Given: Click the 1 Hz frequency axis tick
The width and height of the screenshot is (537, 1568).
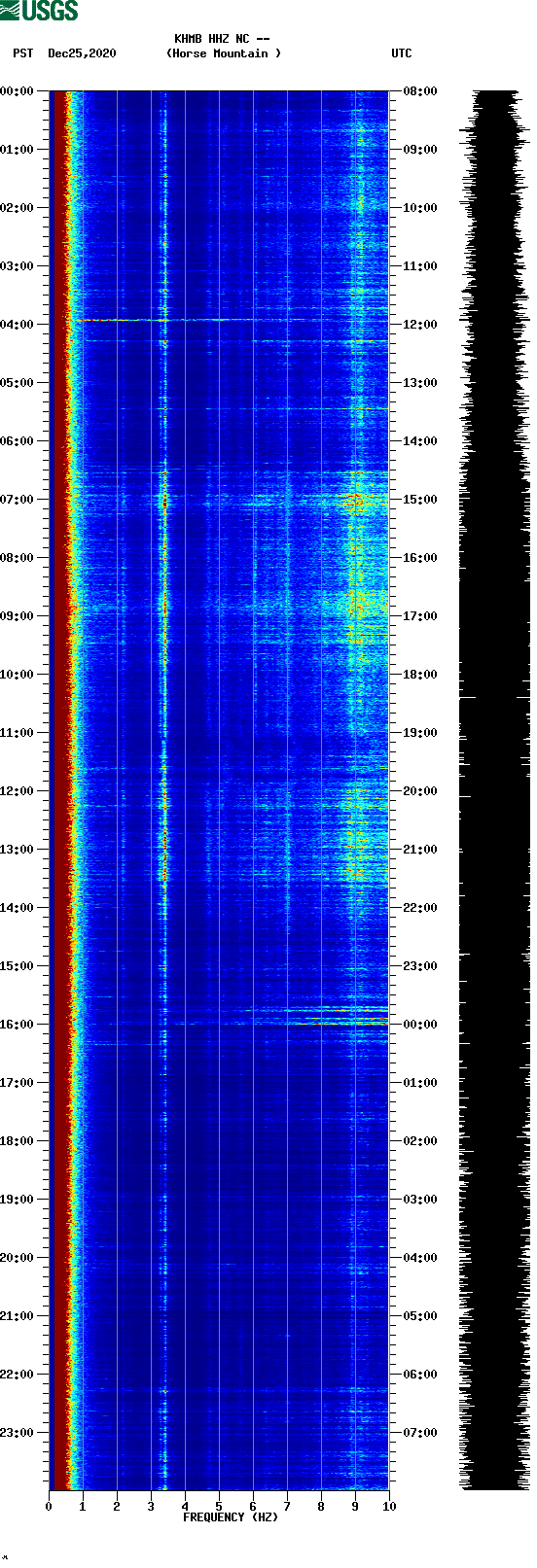Looking at the screenshot, I should (x=83, y=1507).
